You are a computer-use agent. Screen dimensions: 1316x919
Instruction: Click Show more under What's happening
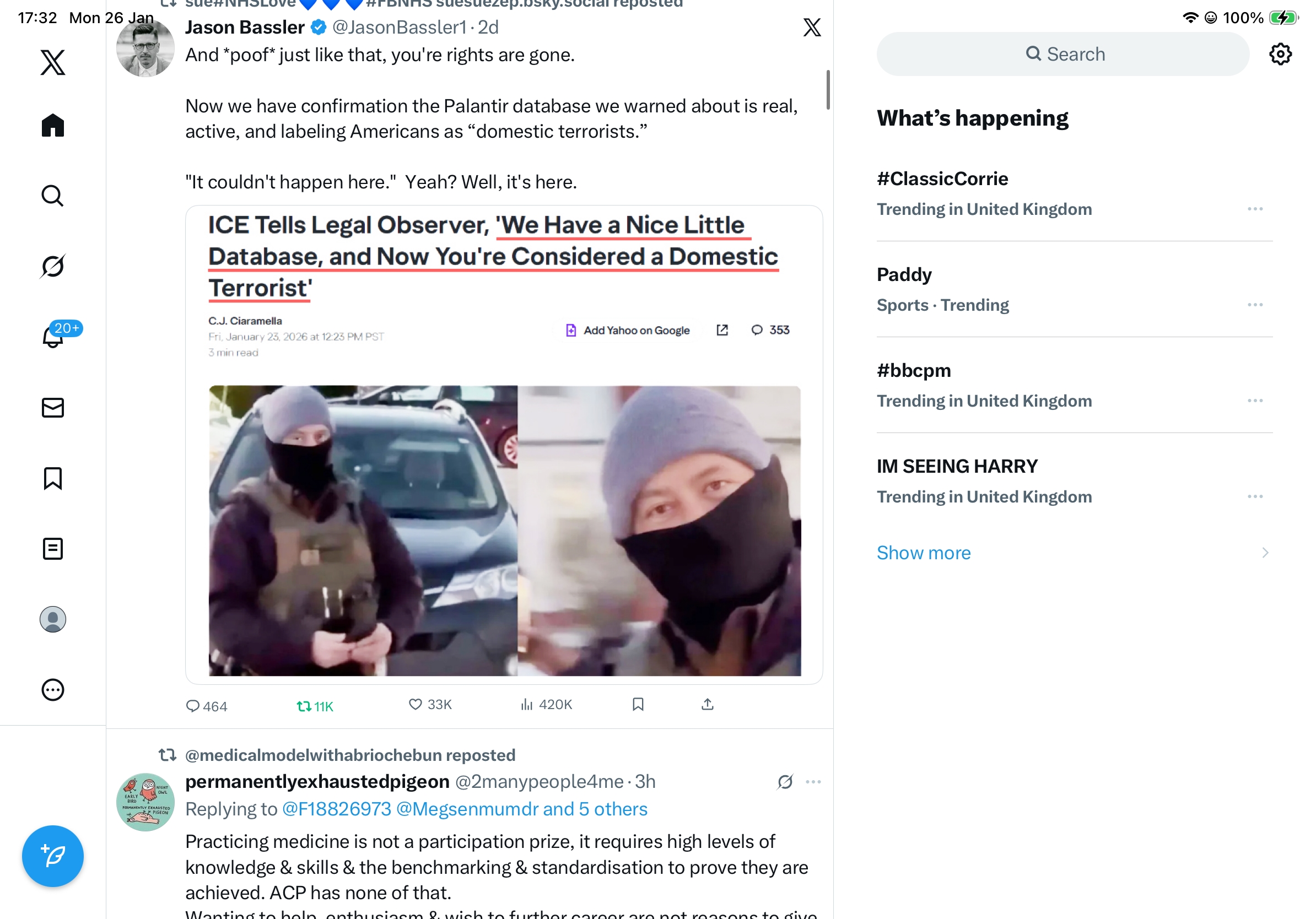924,552
